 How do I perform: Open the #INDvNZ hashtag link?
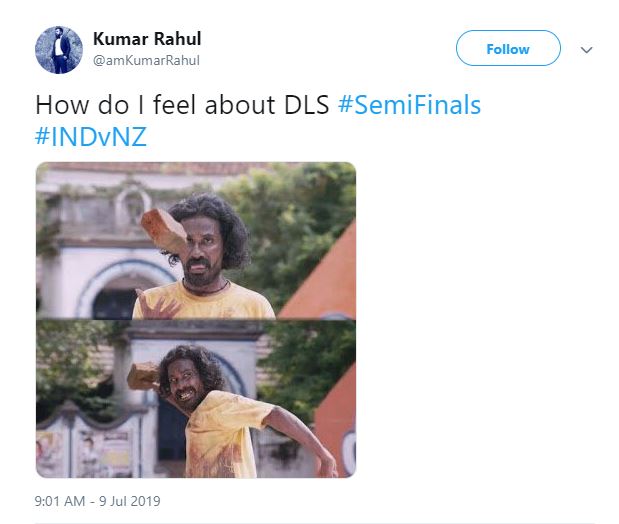point(90,137)
